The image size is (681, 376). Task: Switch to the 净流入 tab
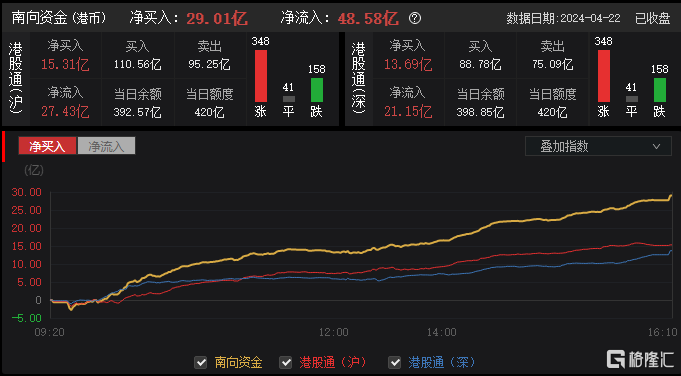[106, 146]
